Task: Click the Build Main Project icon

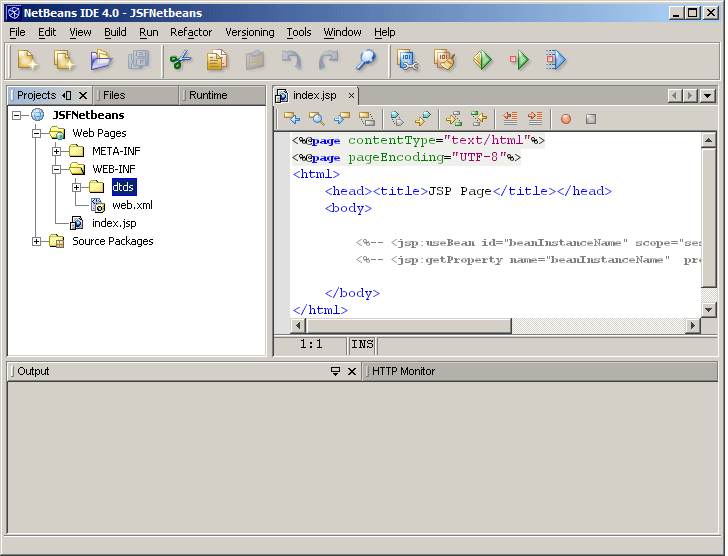Action: click(408, 60)
